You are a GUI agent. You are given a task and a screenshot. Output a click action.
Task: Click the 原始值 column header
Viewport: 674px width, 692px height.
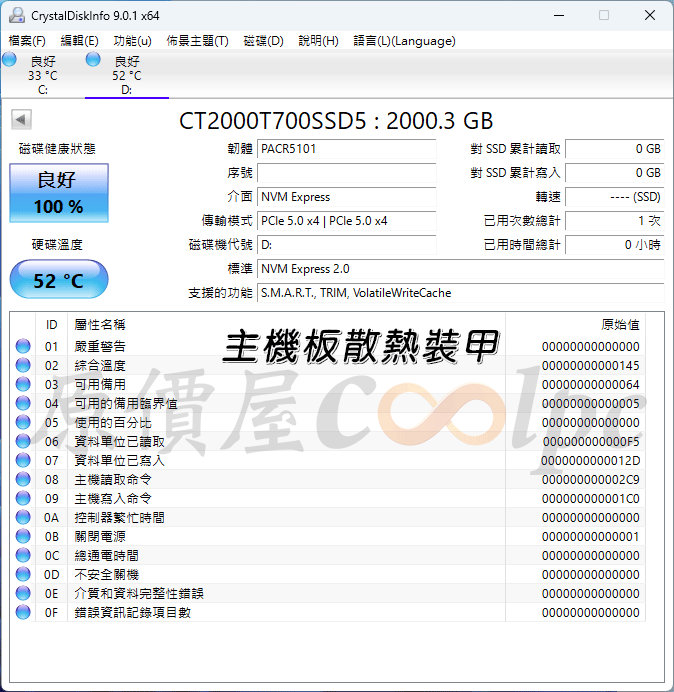tap(576, 325)
